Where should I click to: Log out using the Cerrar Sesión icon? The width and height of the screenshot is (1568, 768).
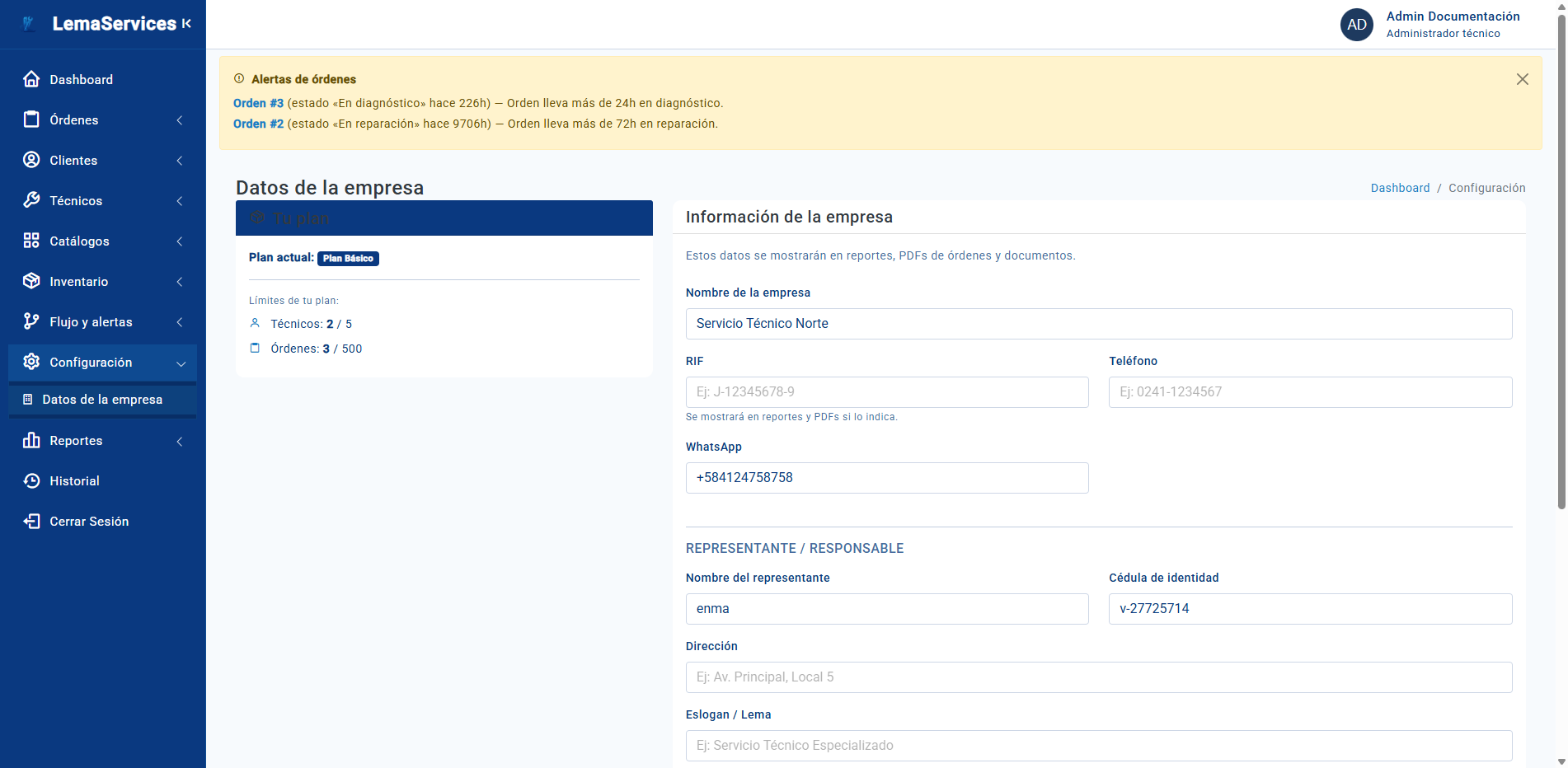coord(31,521)
